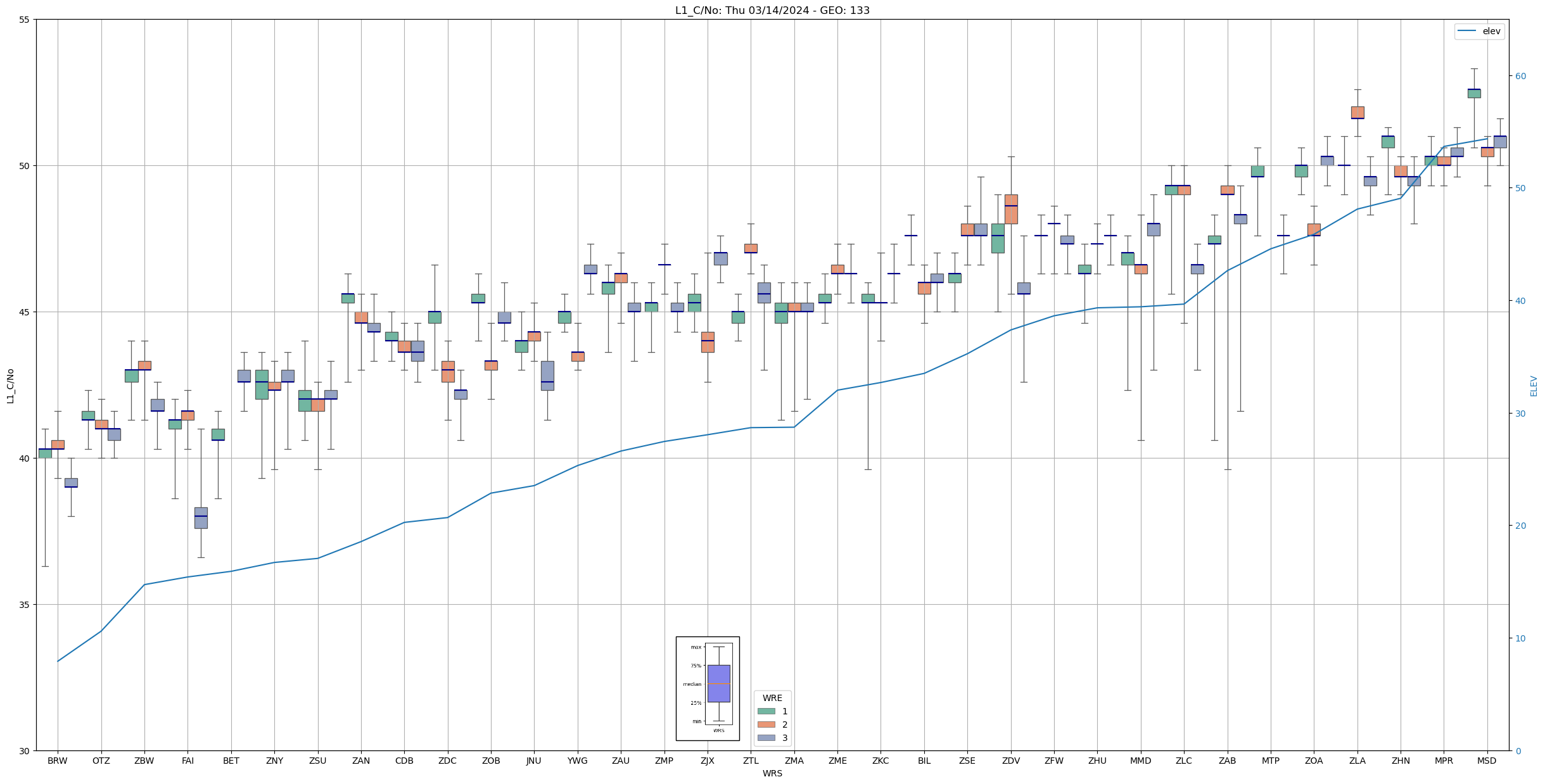Click the chart title L1_C/No GEO: 133
This screenshot has height=784, width=1545.
coord(772,10)
